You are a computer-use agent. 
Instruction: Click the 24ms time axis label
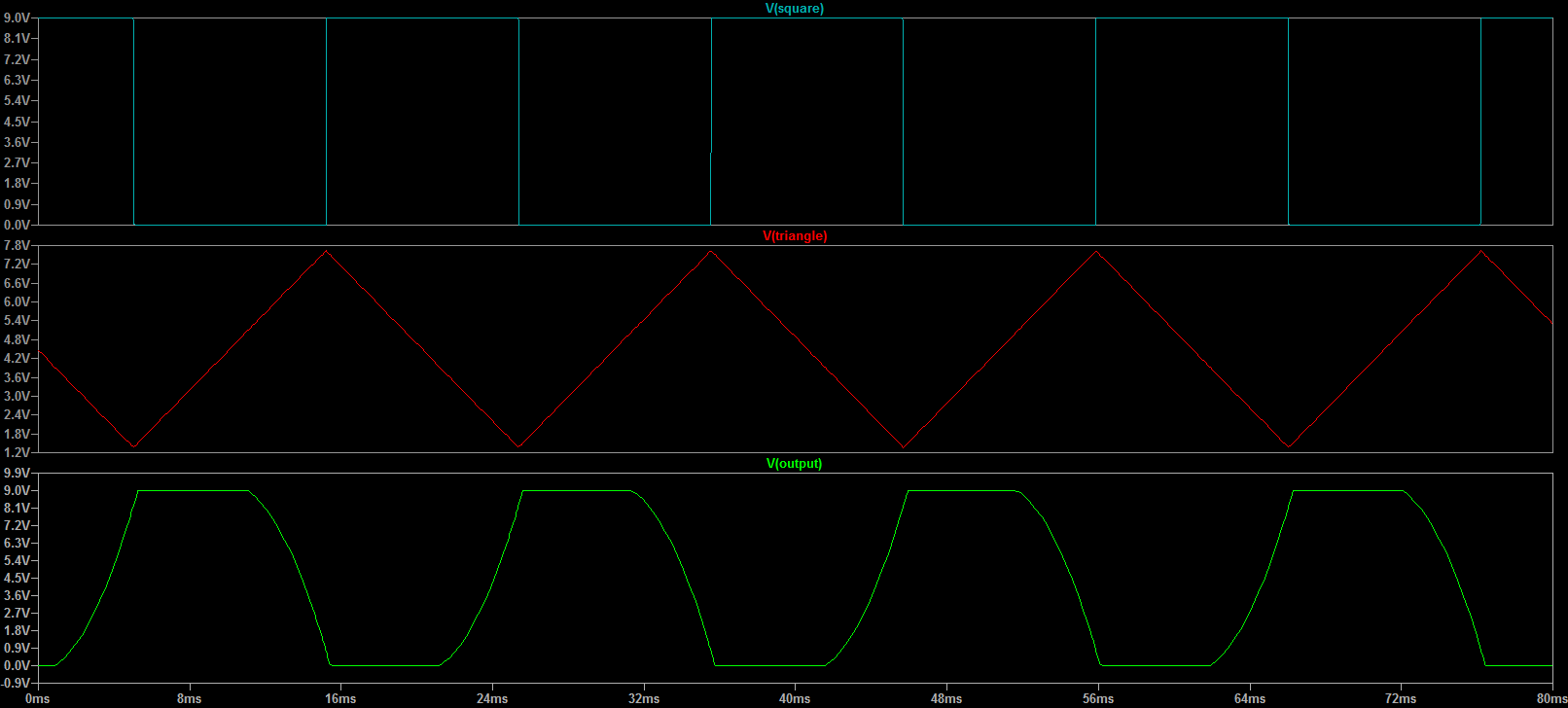(x=492, y=699)
